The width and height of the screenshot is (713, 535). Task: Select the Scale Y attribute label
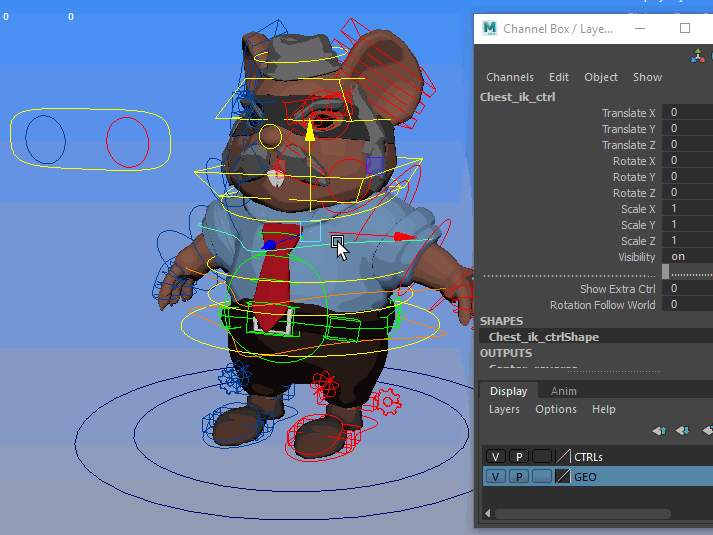click(x=638, y=225)
